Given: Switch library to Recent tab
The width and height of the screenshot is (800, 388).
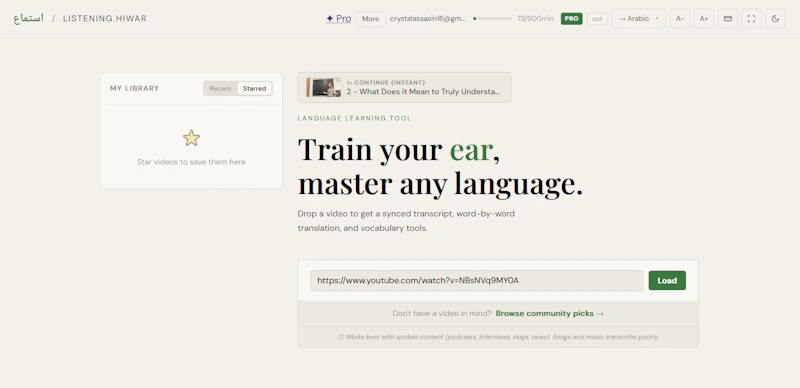Looking at the screenshot, I should coord(220,88).
